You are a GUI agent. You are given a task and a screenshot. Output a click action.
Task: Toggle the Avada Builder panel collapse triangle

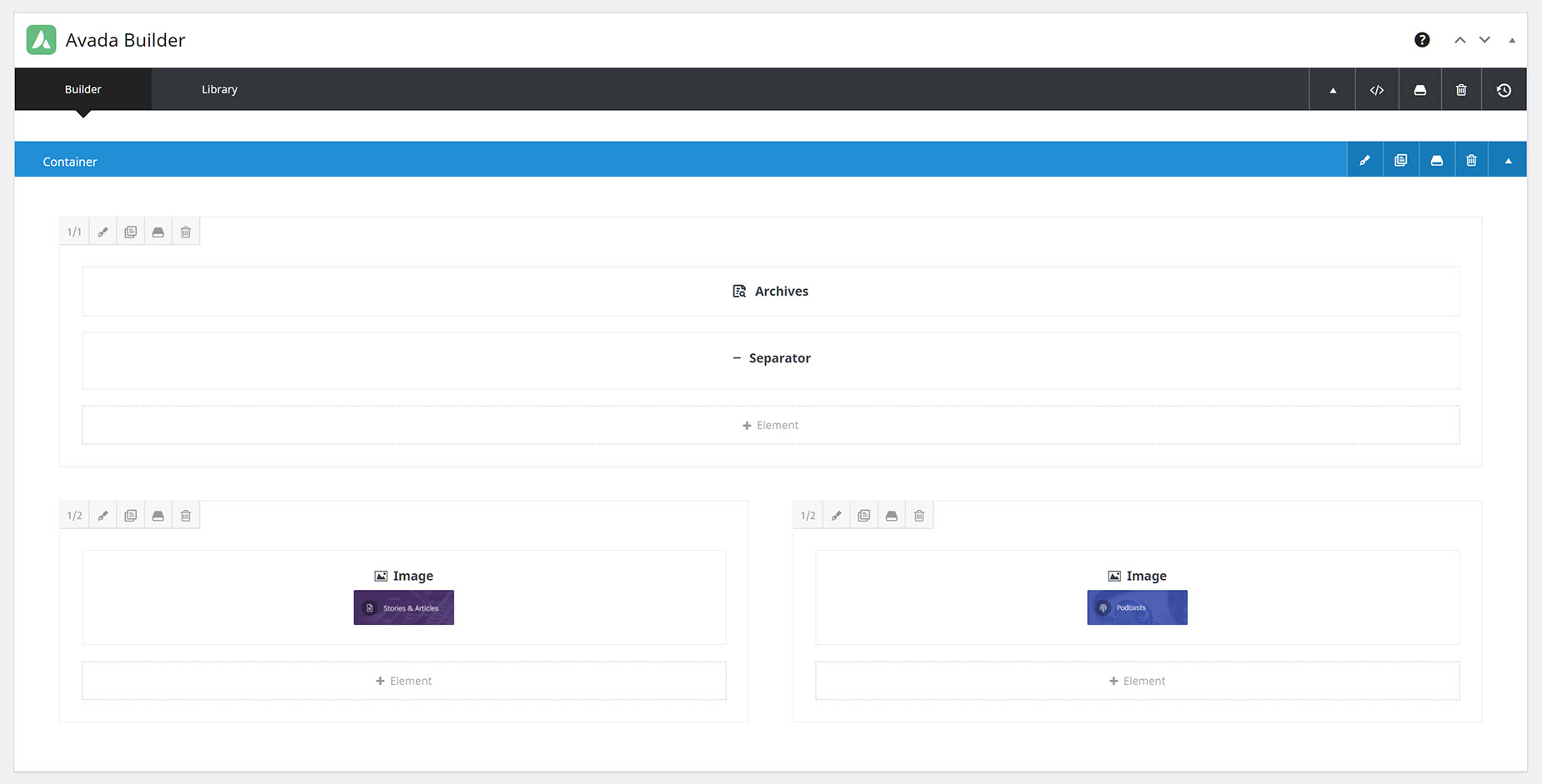point(1511,40)
